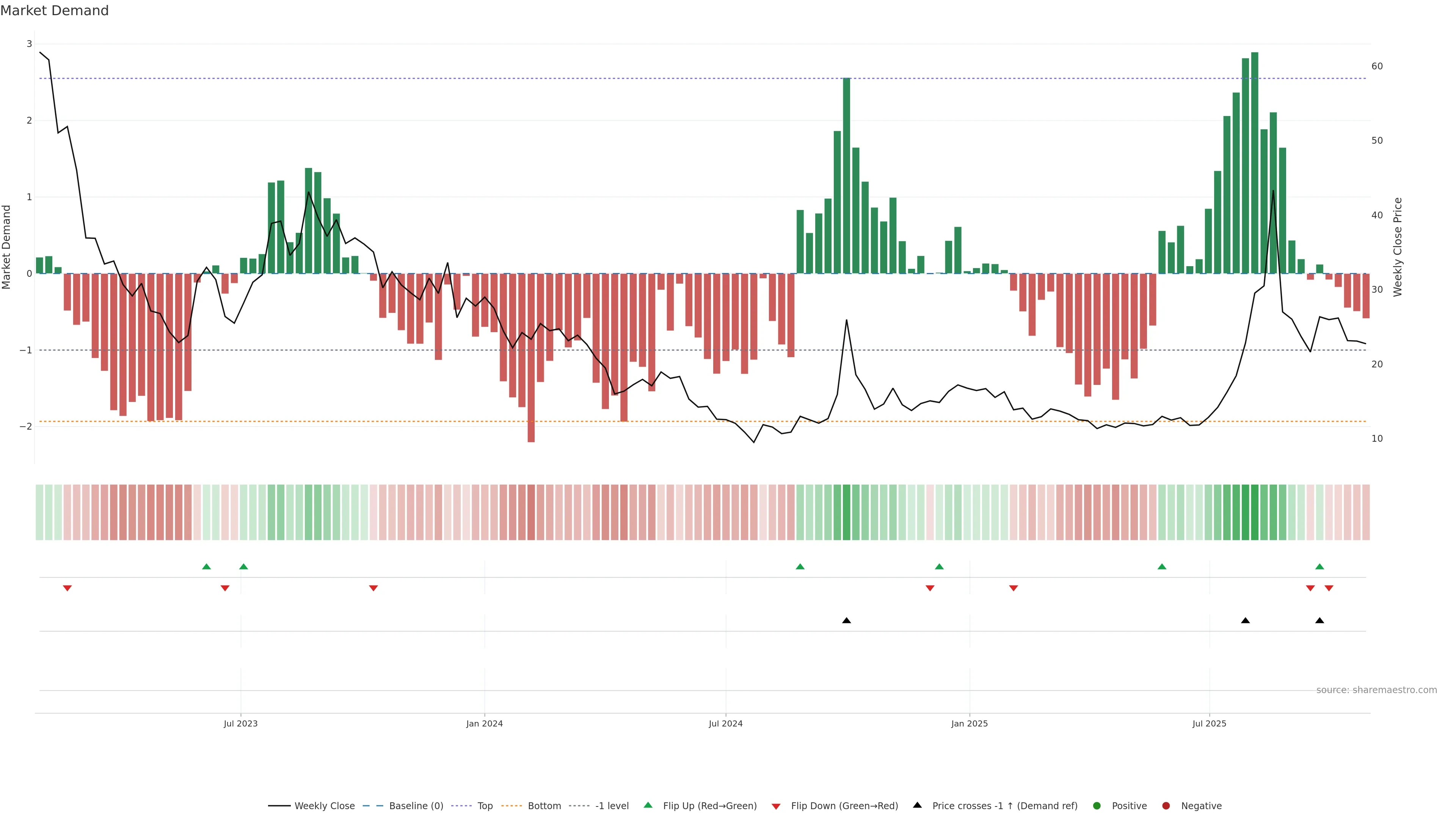Screen dimensions: 1456x819
Task: Click the red Negative legend dot
Action: (x=1166, y=805)
